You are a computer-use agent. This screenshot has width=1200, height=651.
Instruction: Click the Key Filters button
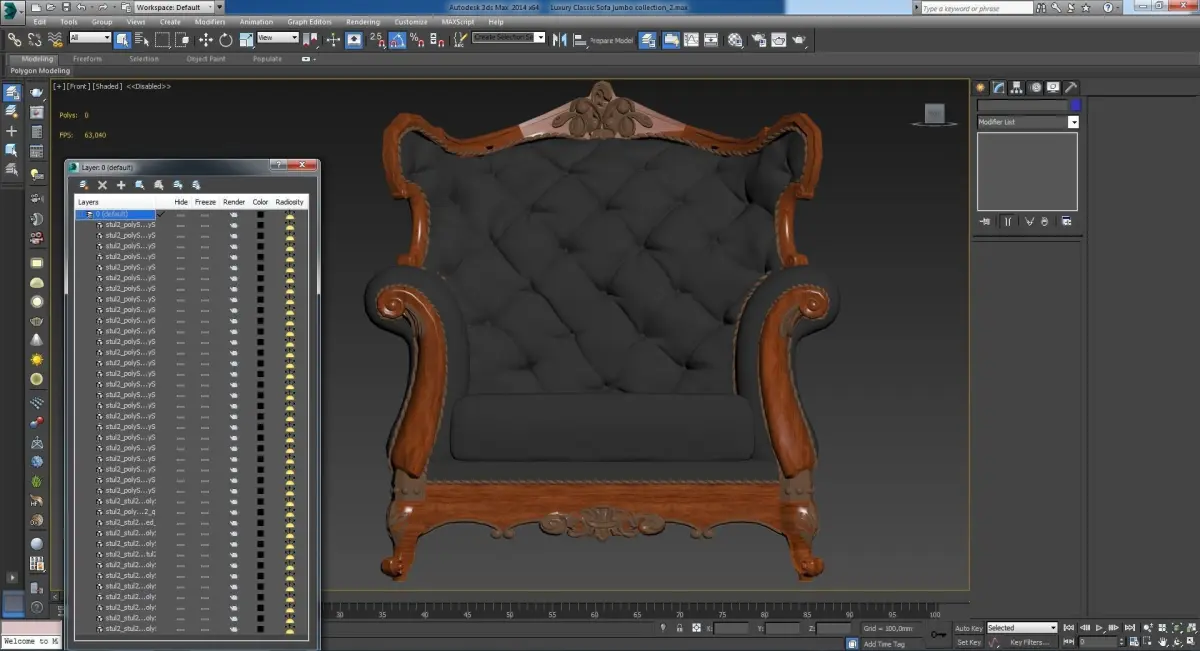(x=1030, y=642)
